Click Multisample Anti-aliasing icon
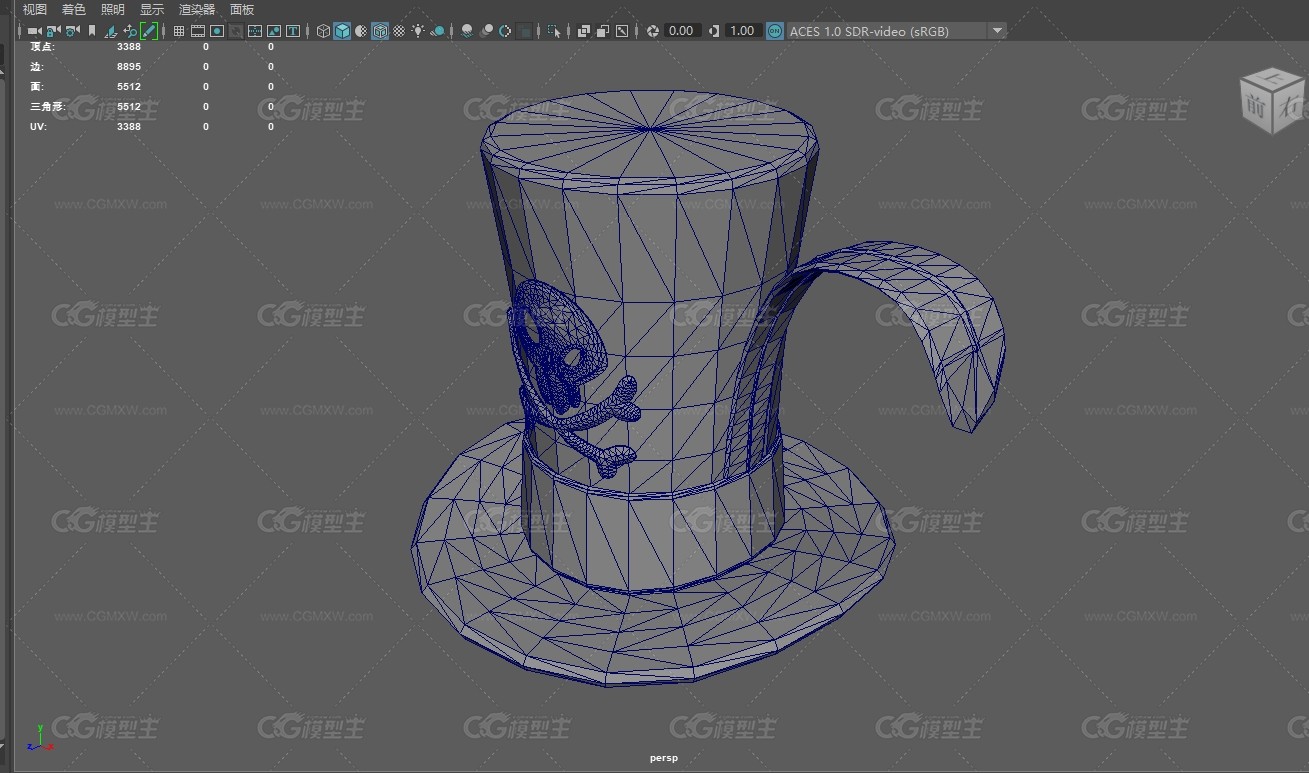 pos(505,31)
